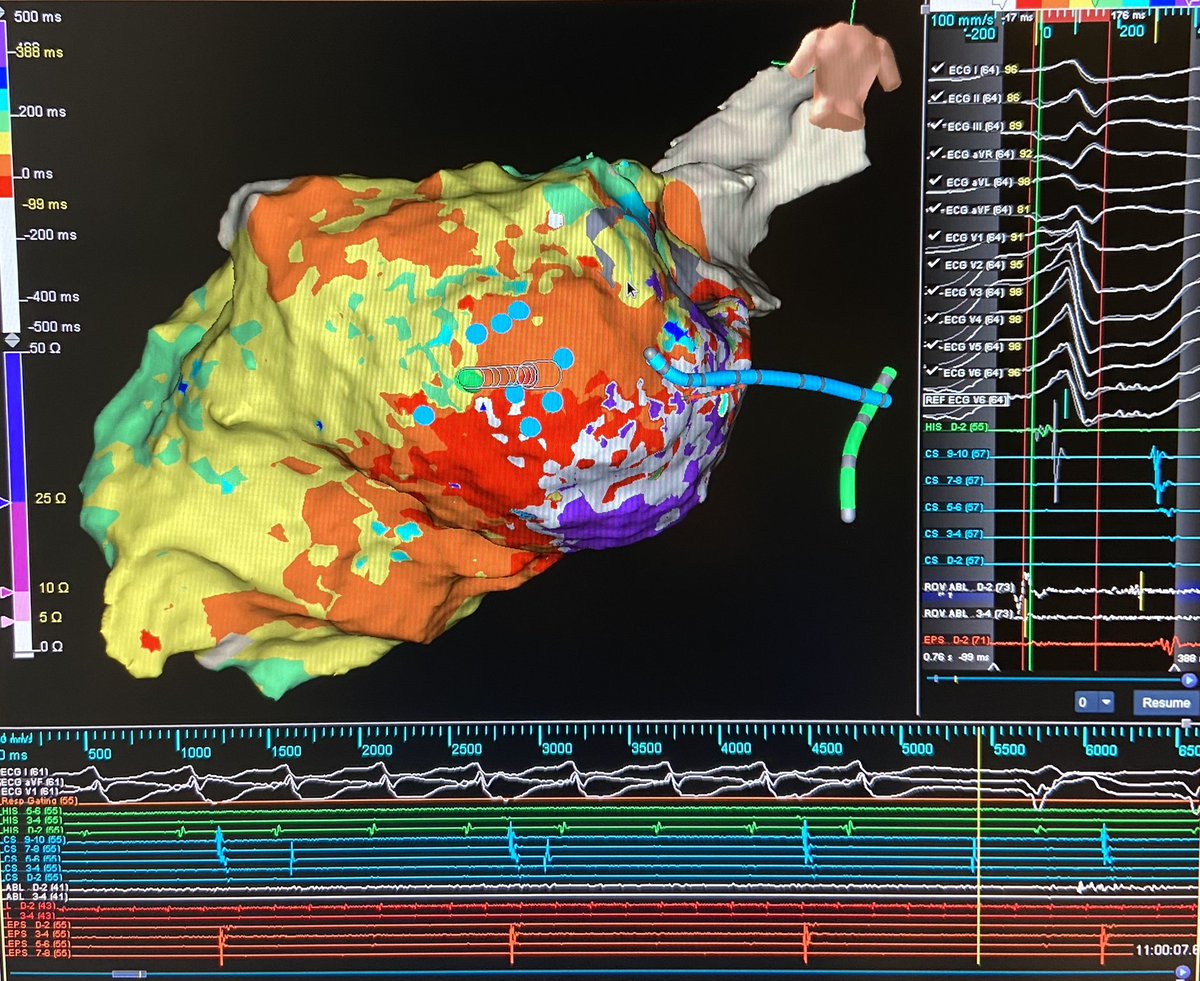
Task: Click the Resume button
Action: pos(1165,702)
